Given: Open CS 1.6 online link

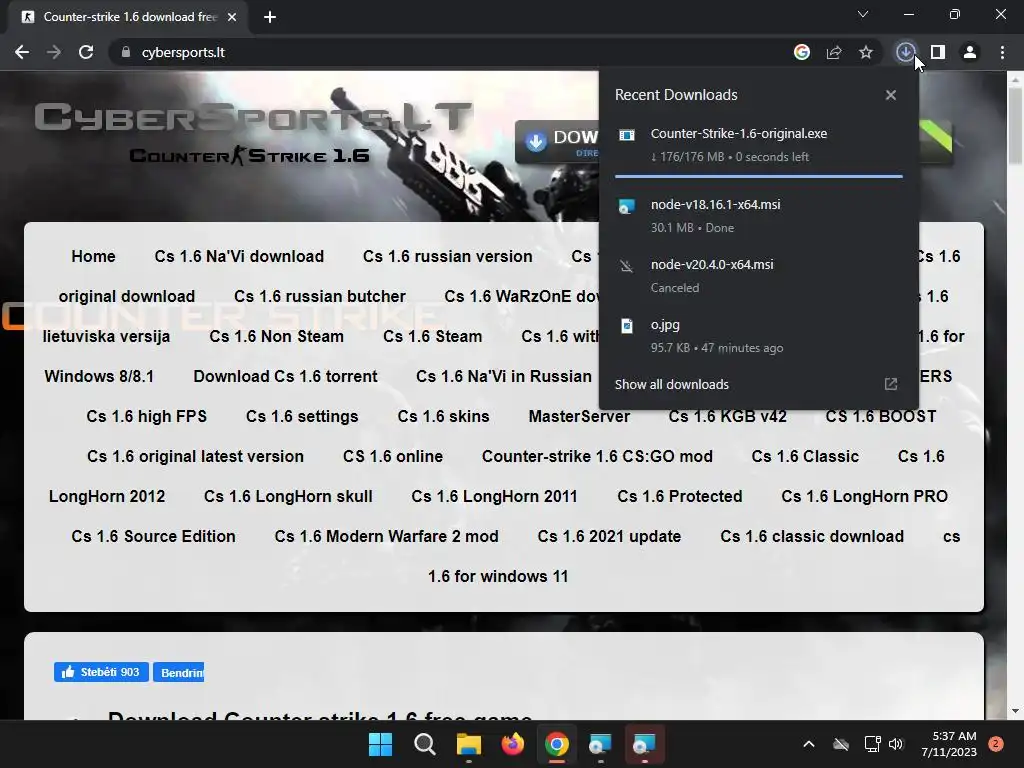Looking at the screenshot, I should pyautogui.click(x=392, y=456).
